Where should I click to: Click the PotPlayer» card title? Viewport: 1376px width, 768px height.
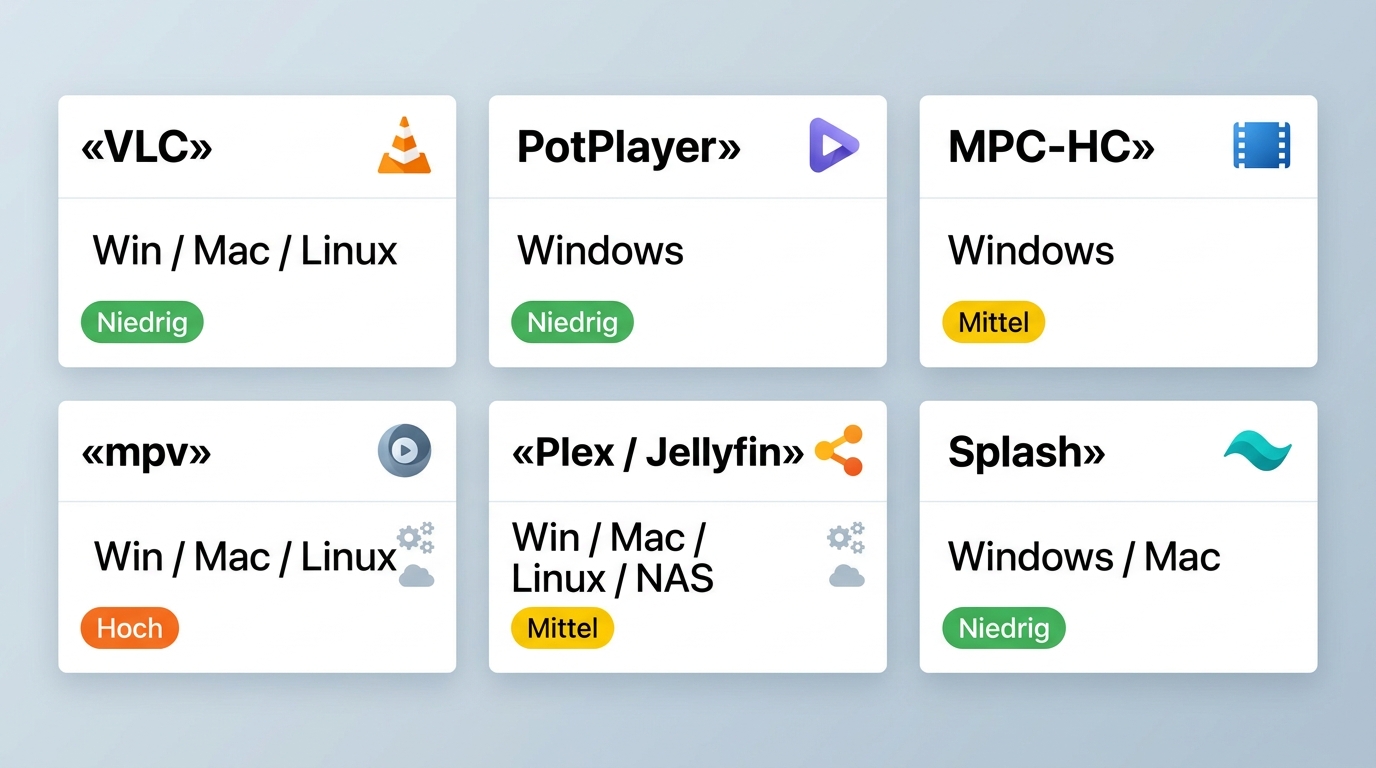point(629,147)
